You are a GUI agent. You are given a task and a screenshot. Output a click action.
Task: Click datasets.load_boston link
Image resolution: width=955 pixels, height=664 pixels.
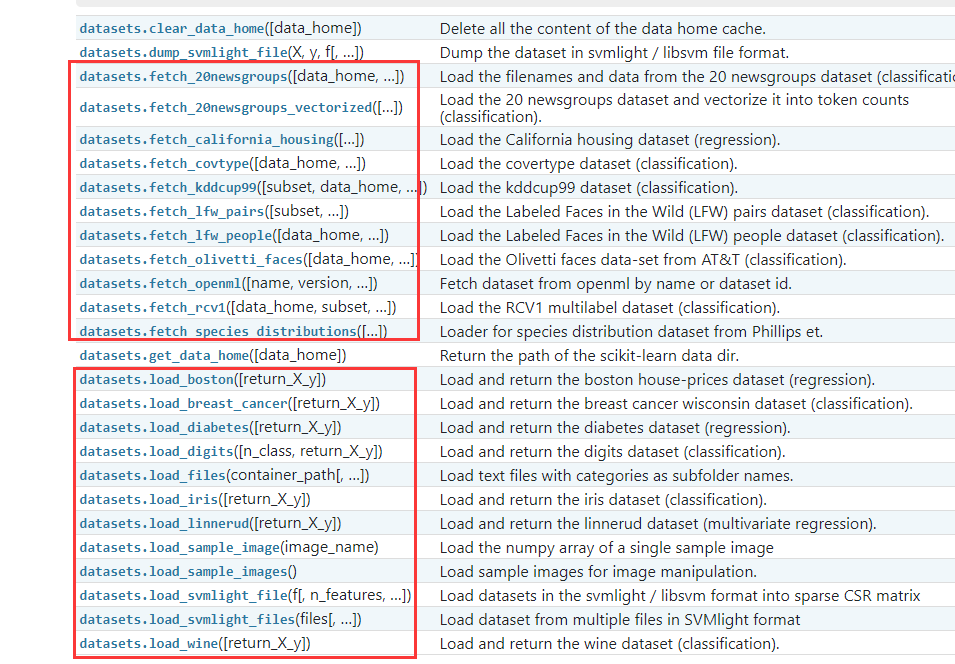[x=157, y=380]
